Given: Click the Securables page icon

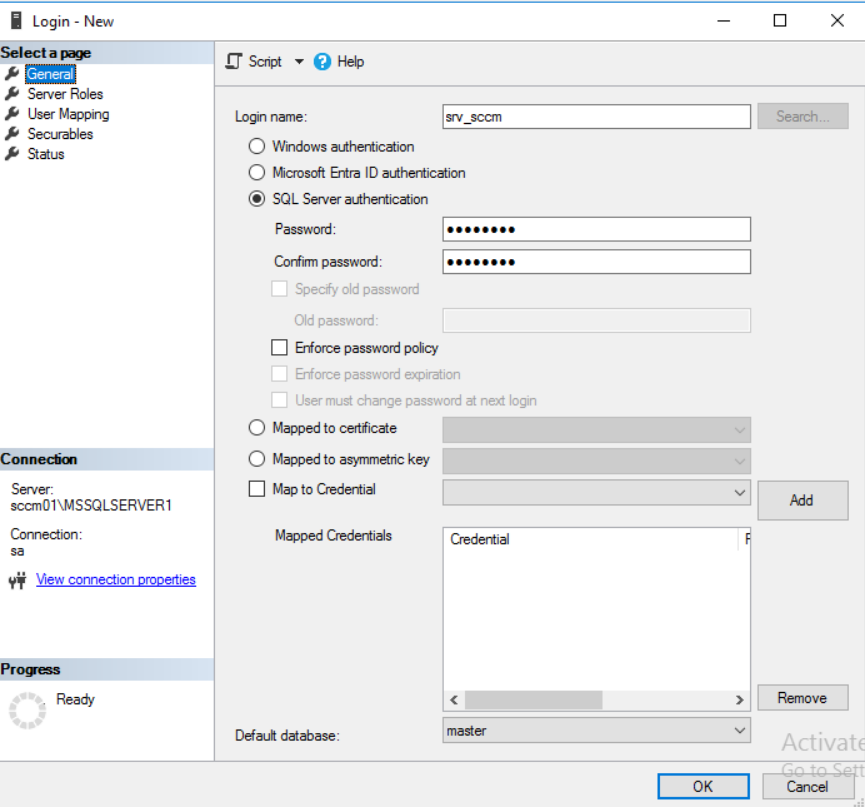Looking at the screenshot, I should tap(14, 133).
